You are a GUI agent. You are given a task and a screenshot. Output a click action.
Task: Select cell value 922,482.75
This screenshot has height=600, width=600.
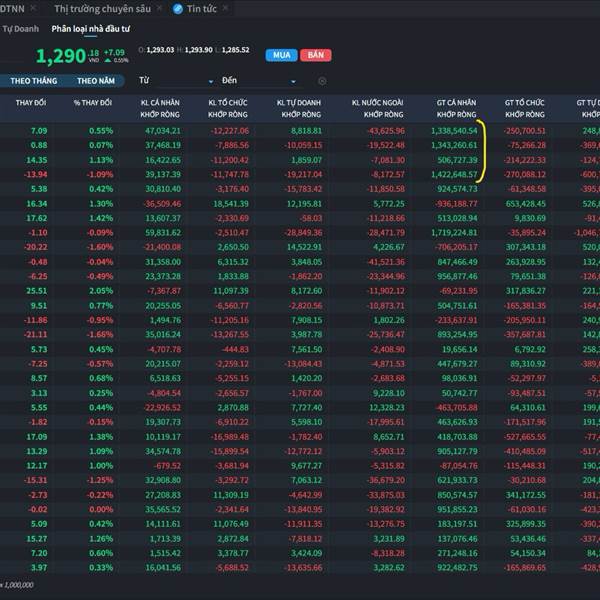(457, 568)
